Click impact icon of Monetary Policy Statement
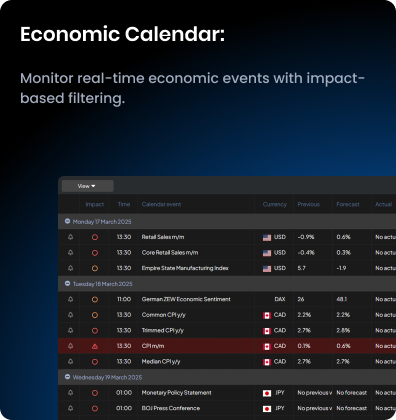 (x=95, y=393)
